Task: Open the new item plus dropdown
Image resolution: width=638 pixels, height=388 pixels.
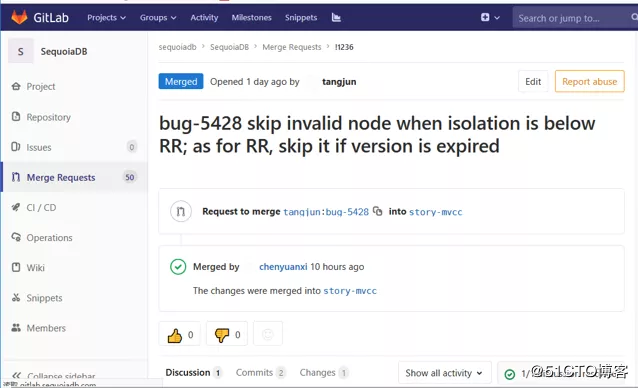Action: [x=490, y=17]
